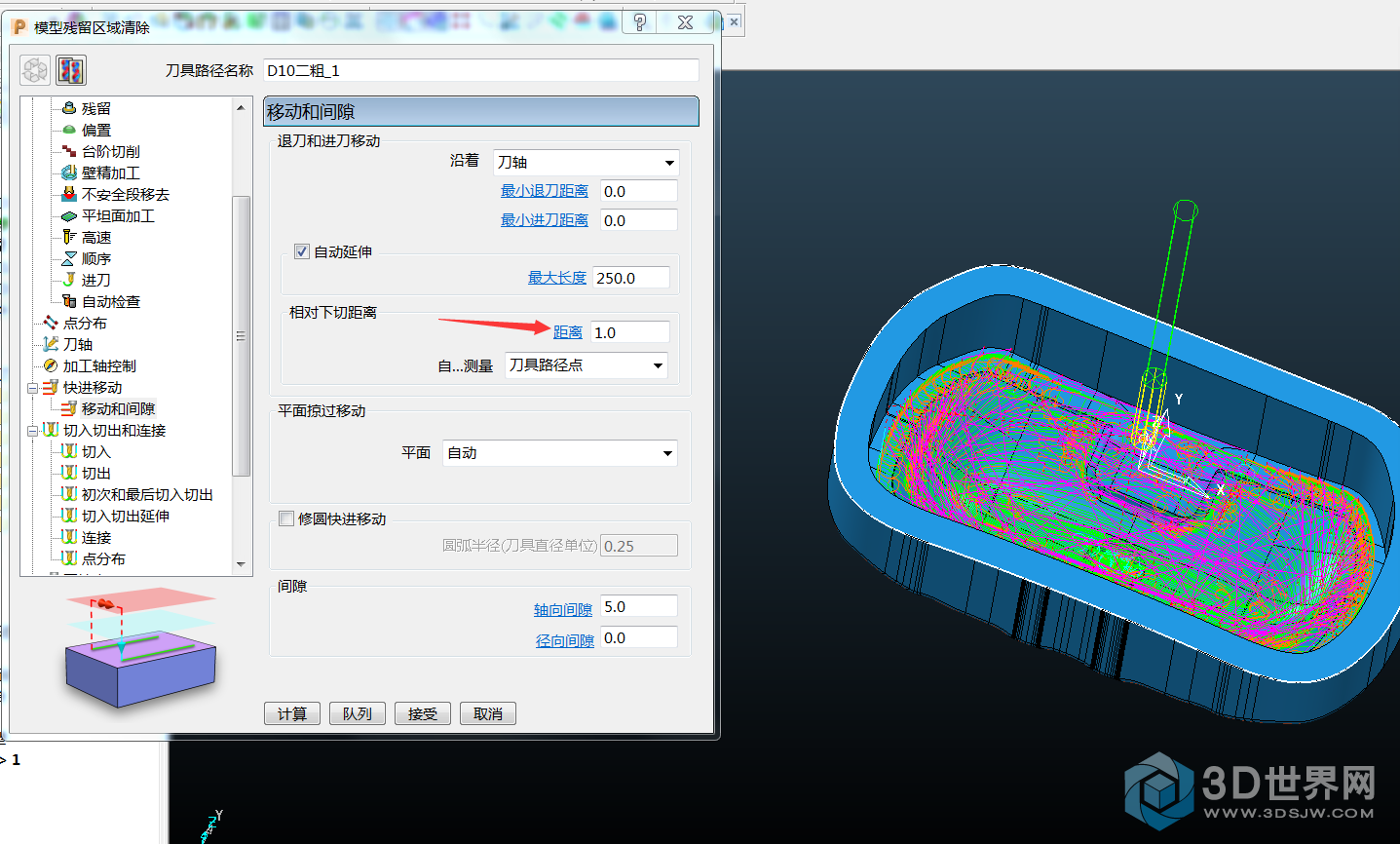Click the 轴向间隙 field showing 5.0

coord(638,606)
